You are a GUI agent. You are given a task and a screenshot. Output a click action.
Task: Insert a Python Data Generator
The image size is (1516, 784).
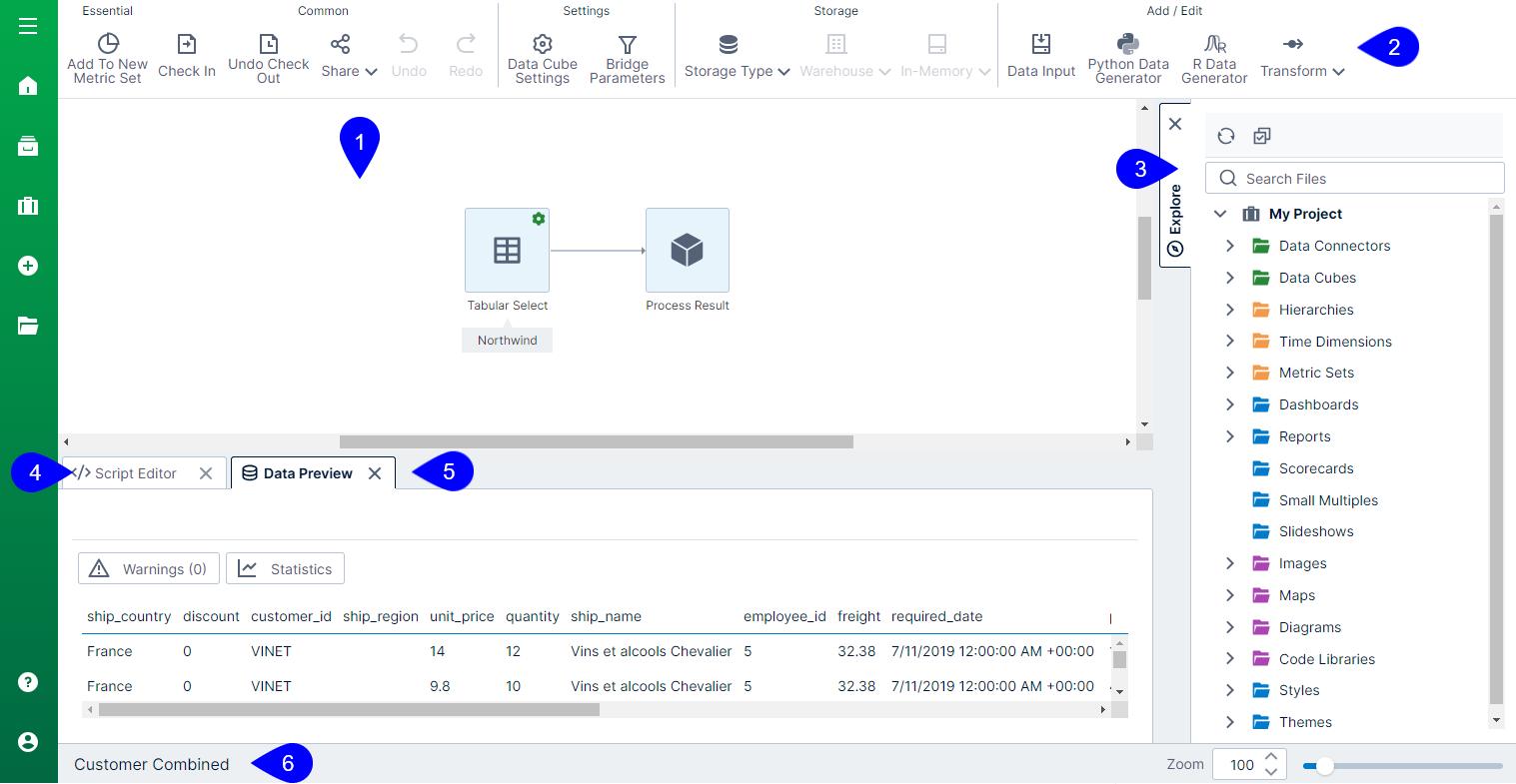click(1127, 55)
